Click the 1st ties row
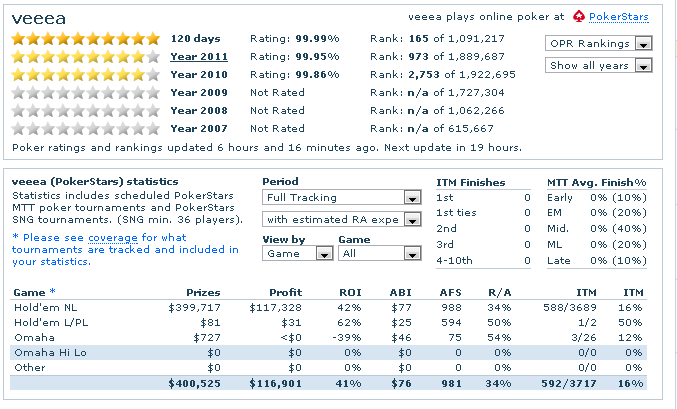 click(483, 212)
